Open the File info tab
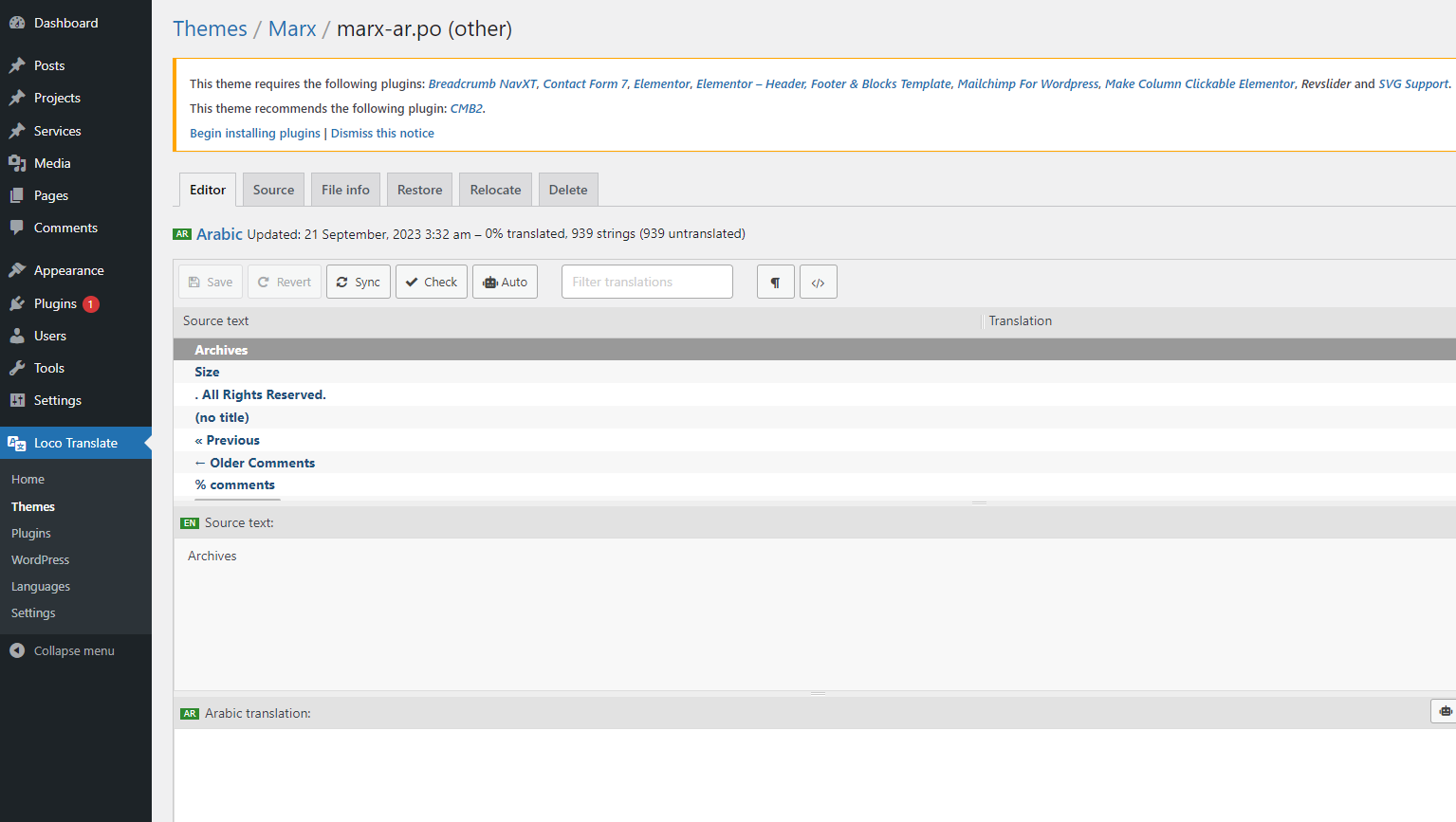The image size is (1456, 822). [345, 190]
